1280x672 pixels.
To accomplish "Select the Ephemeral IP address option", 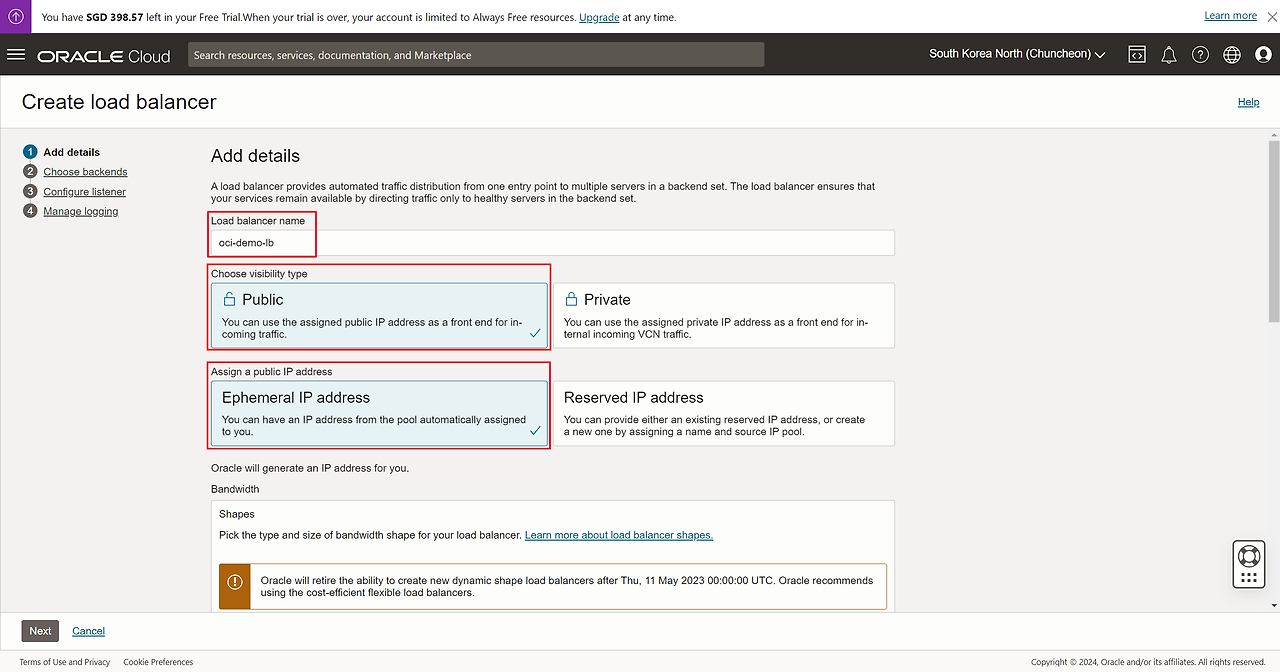I will click(379, 413).
